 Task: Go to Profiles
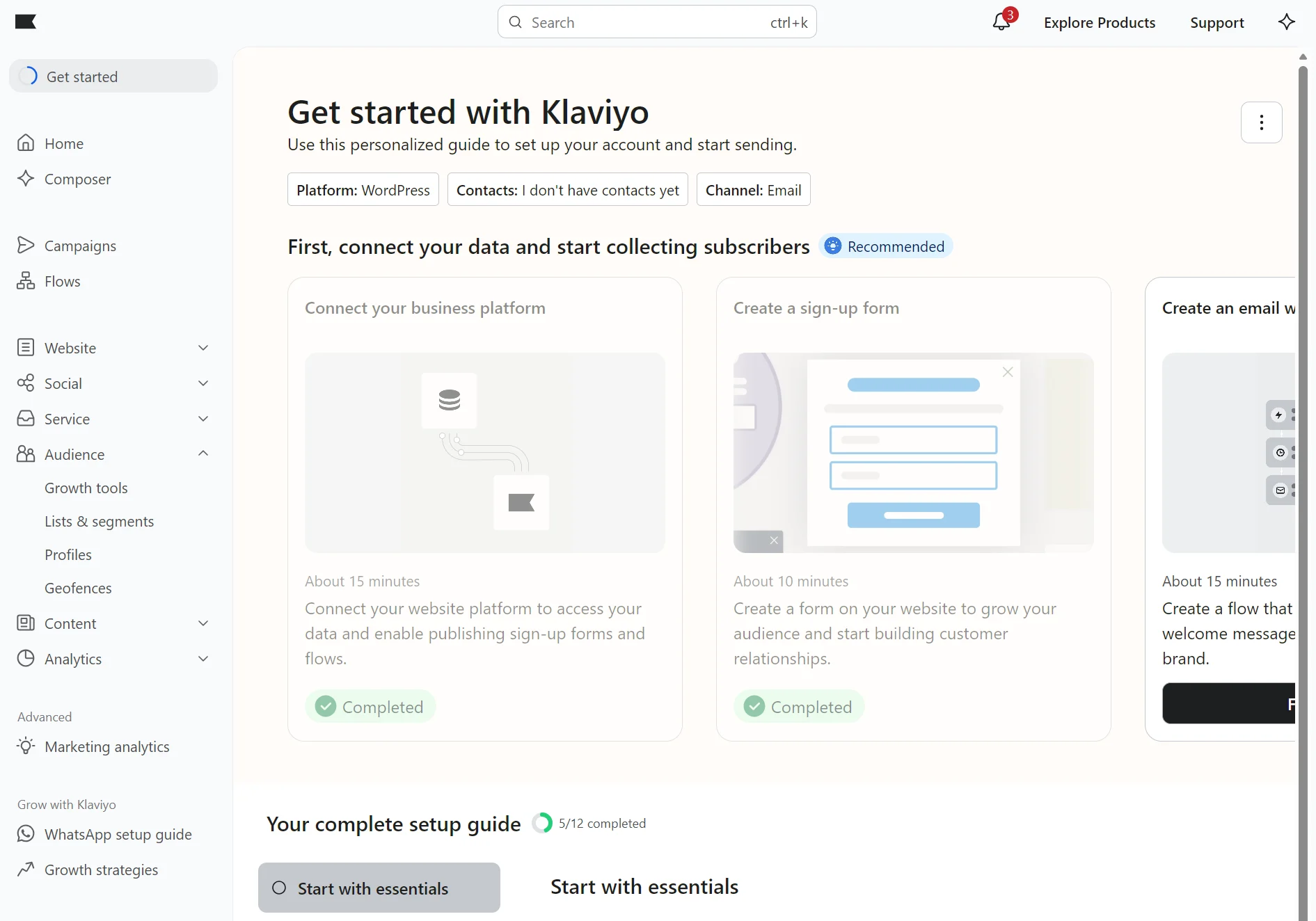point(68,554)
